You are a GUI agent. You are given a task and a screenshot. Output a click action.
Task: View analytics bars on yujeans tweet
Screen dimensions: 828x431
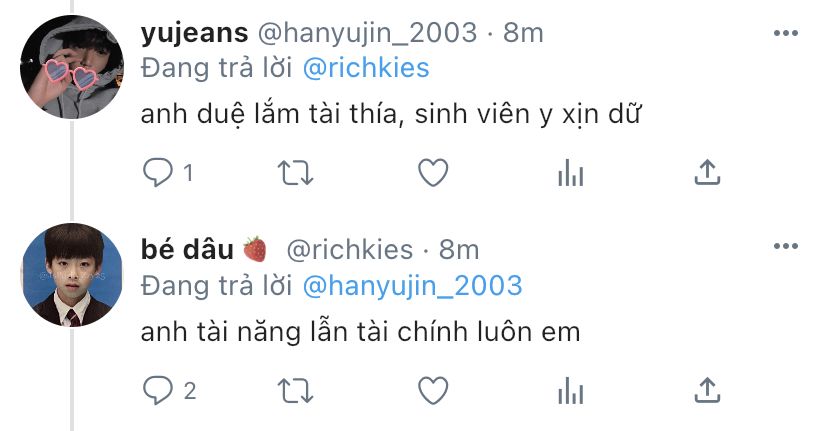coord(571,173)
